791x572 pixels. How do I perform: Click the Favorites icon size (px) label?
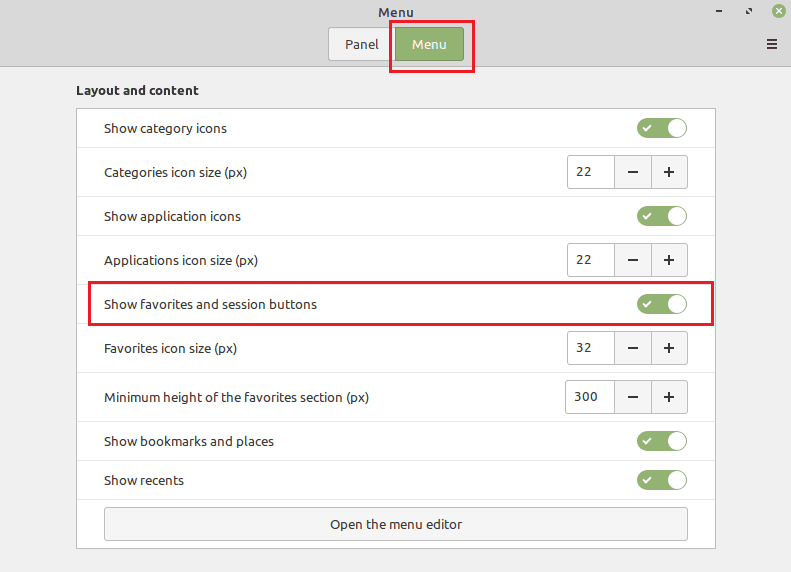(x=171, y=349)
